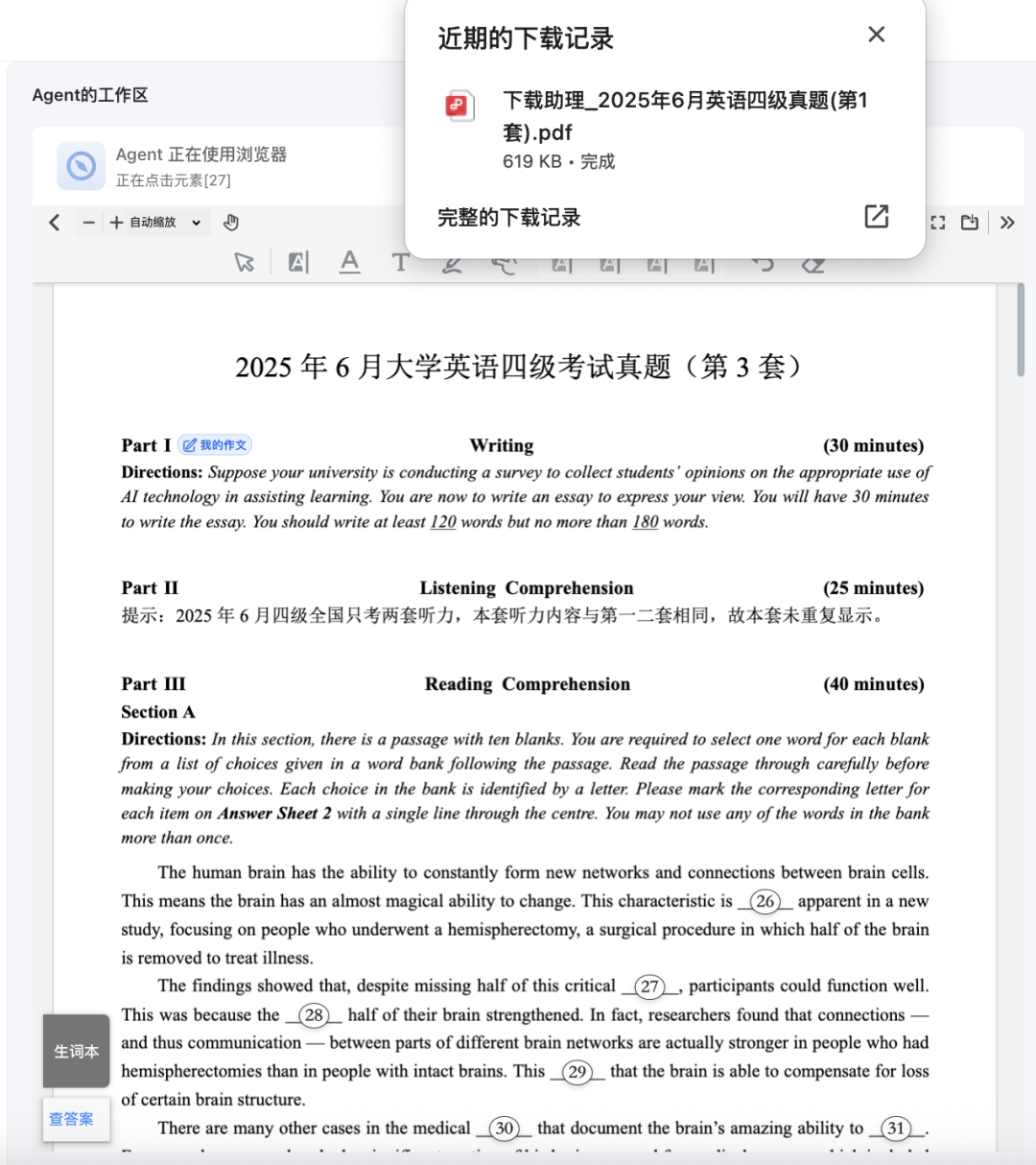Select the arrow cursor selection tool
Screen dimensions: 1036x1165
[245, 262]
